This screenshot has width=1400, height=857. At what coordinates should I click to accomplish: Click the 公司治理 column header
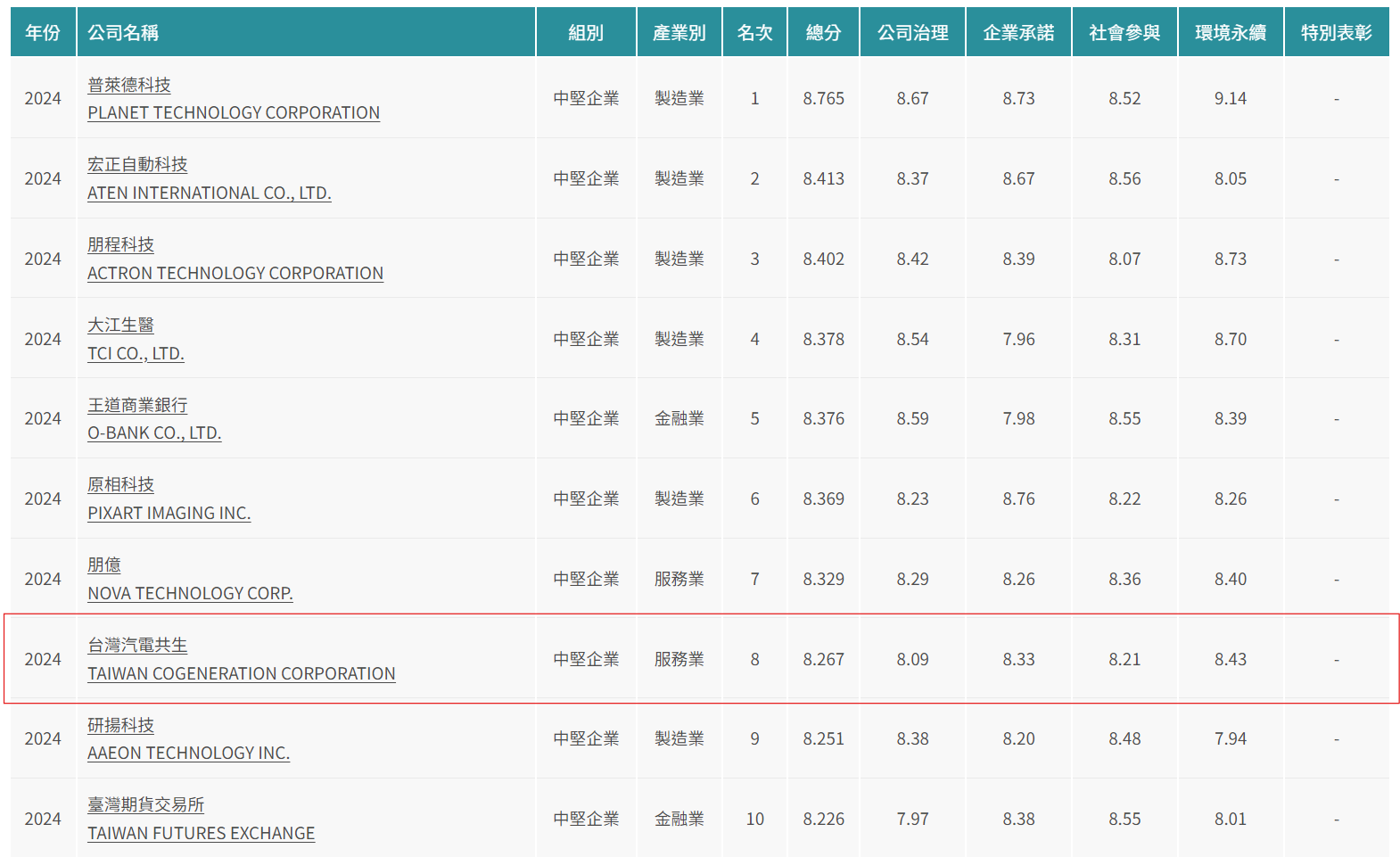912,33
